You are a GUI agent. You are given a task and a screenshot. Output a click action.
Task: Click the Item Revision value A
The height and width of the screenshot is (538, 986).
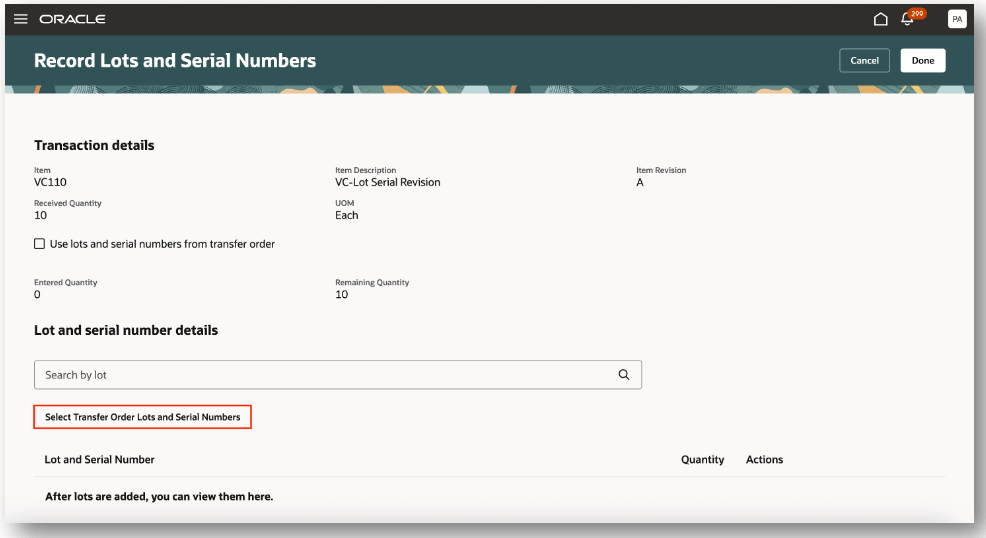[x=640, y=182]
